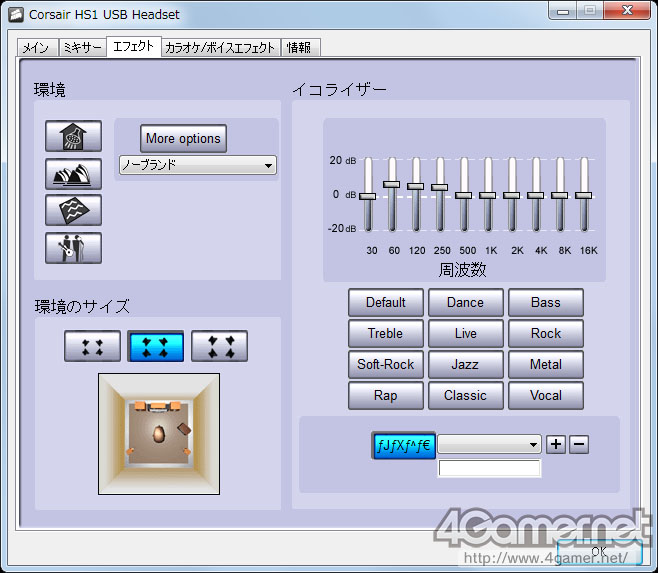658x573 pixels.
Task: Apply the Treble equalizer preset
Action: 386,333
